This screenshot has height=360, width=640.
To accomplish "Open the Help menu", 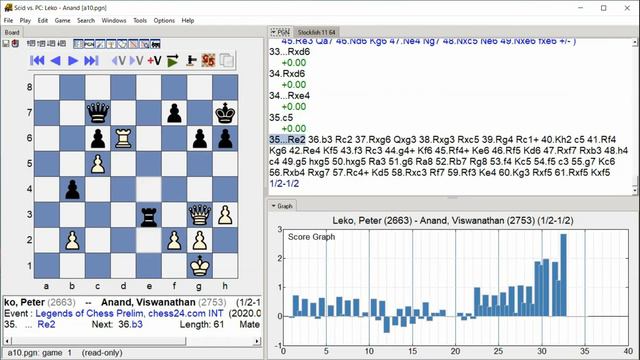I will (188, 20).
